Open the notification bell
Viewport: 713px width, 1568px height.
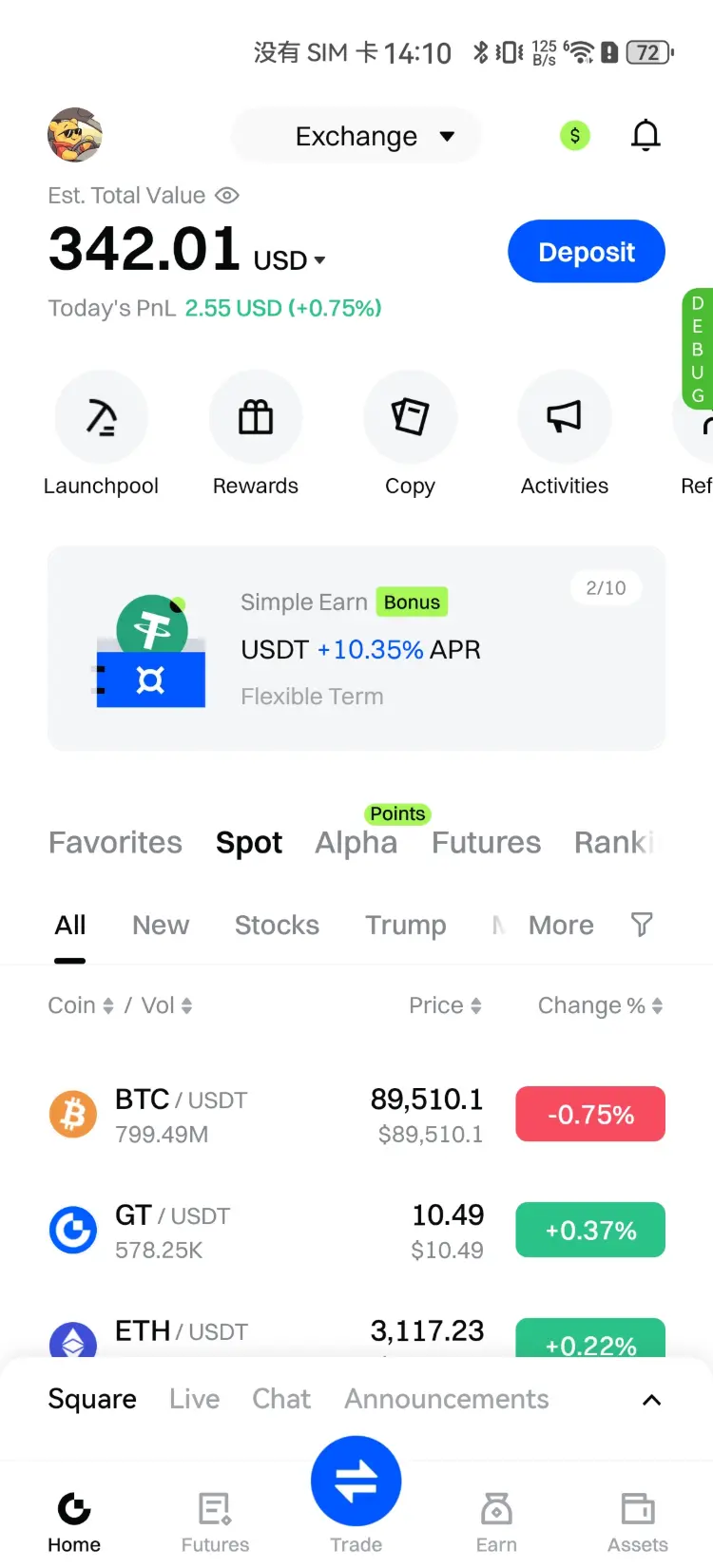(646, 136)
